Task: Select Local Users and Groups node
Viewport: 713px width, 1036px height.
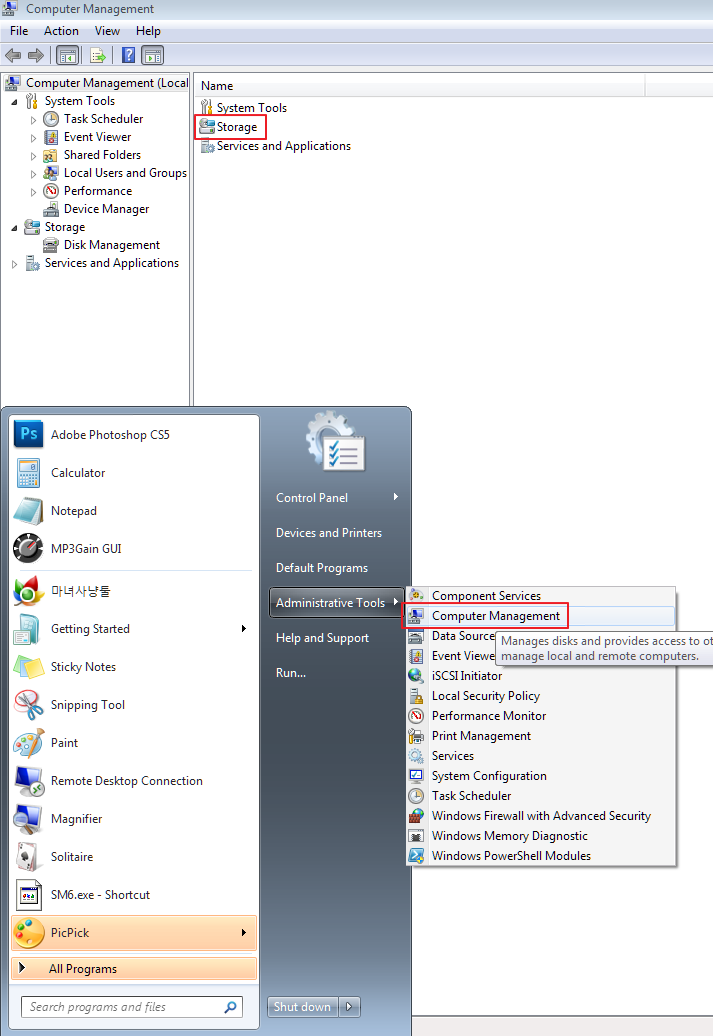Action: point(125,172)
